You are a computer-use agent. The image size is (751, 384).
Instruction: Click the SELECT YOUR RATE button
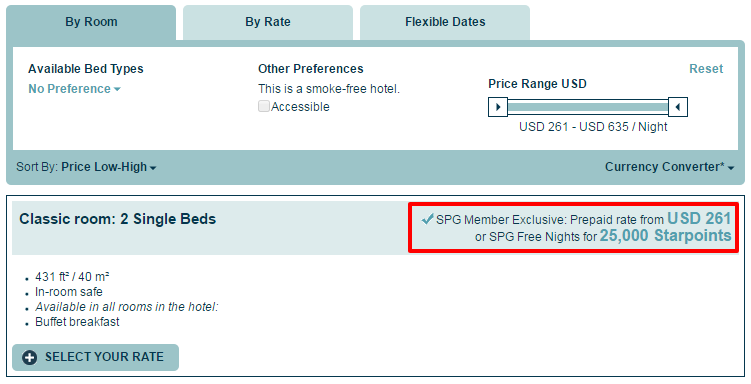tap(95, 357)
